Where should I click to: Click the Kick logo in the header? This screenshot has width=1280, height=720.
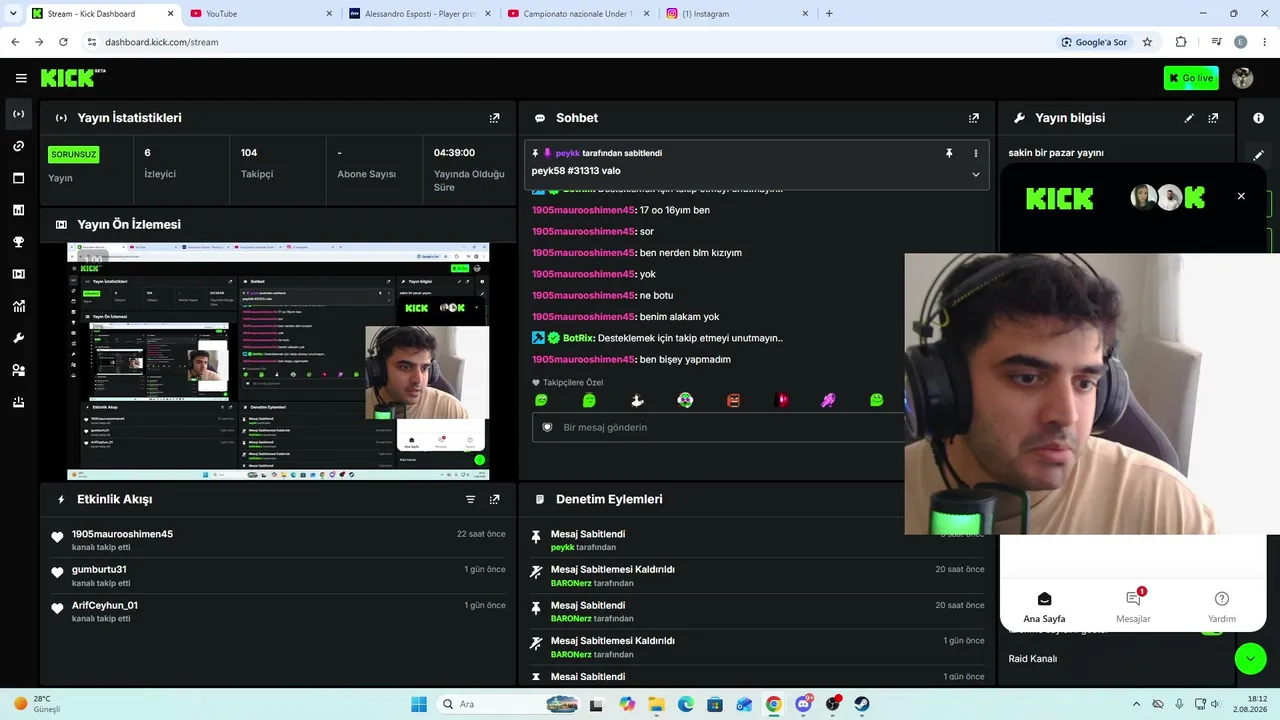pos(73,78)
